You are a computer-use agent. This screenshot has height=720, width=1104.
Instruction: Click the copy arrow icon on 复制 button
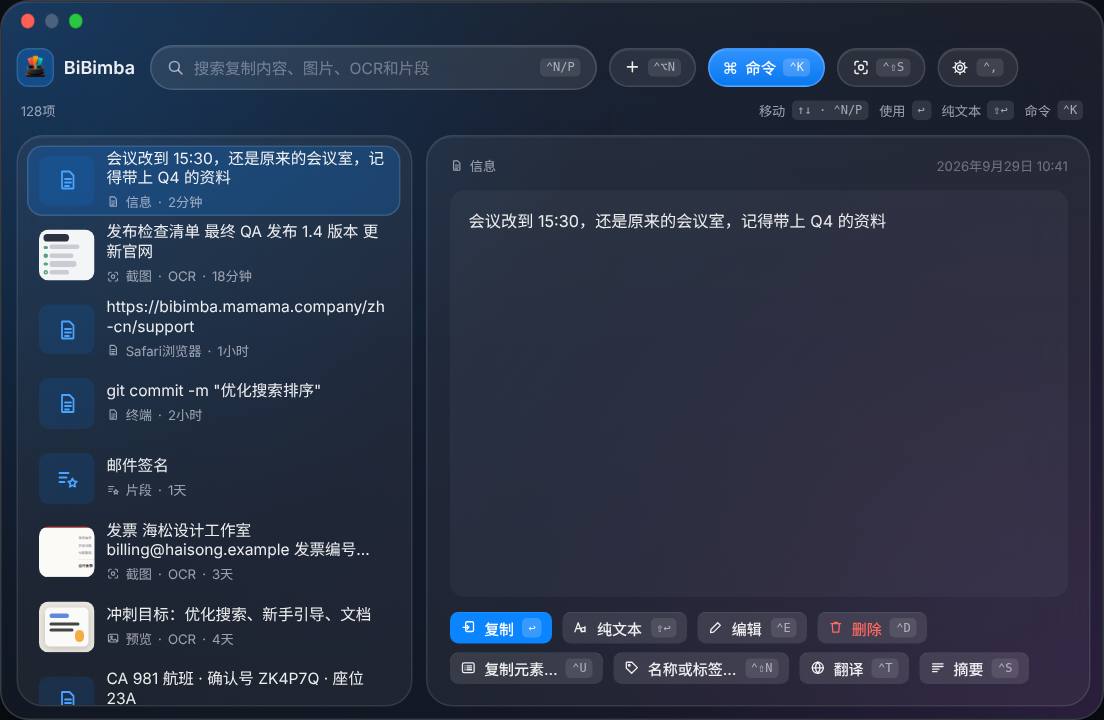coord(469,627)
